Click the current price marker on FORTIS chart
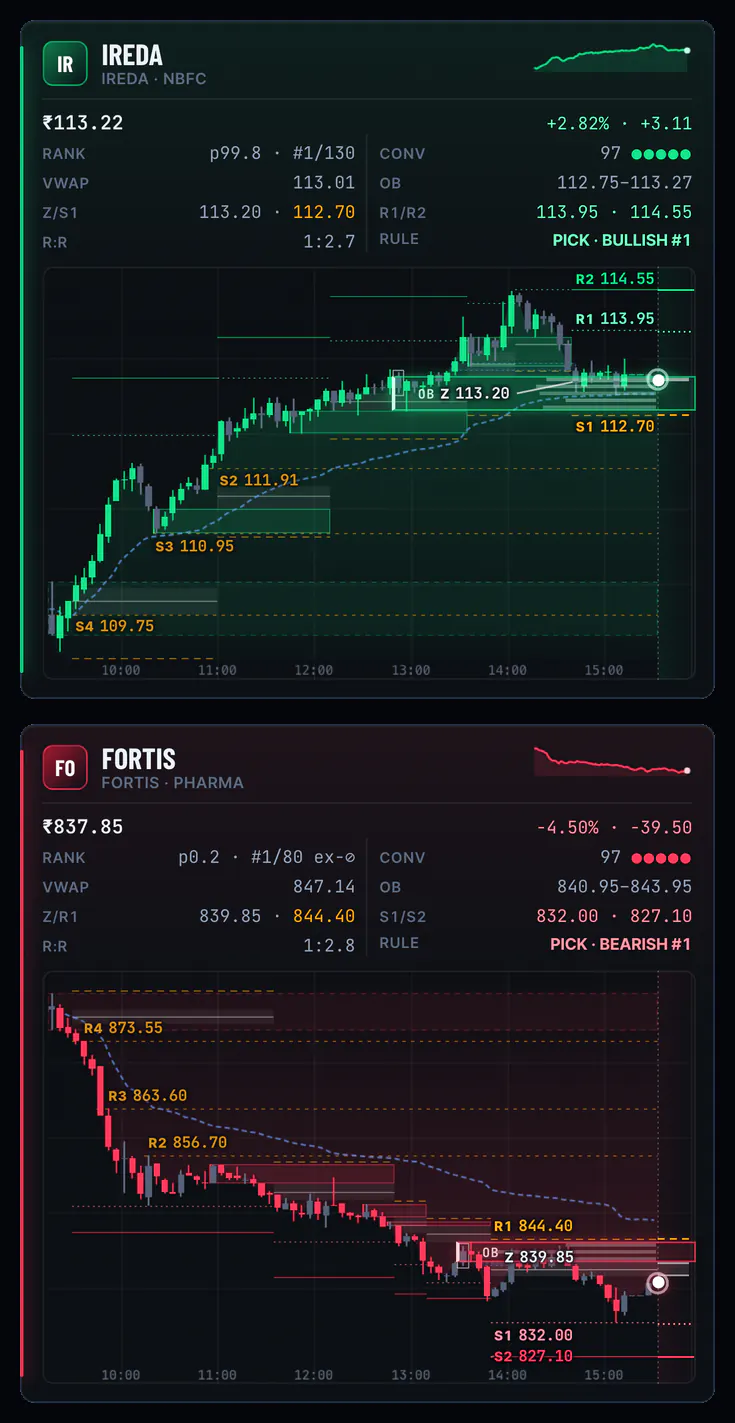Viewport: 735px width, 1423px height. tap(657, 1283)
